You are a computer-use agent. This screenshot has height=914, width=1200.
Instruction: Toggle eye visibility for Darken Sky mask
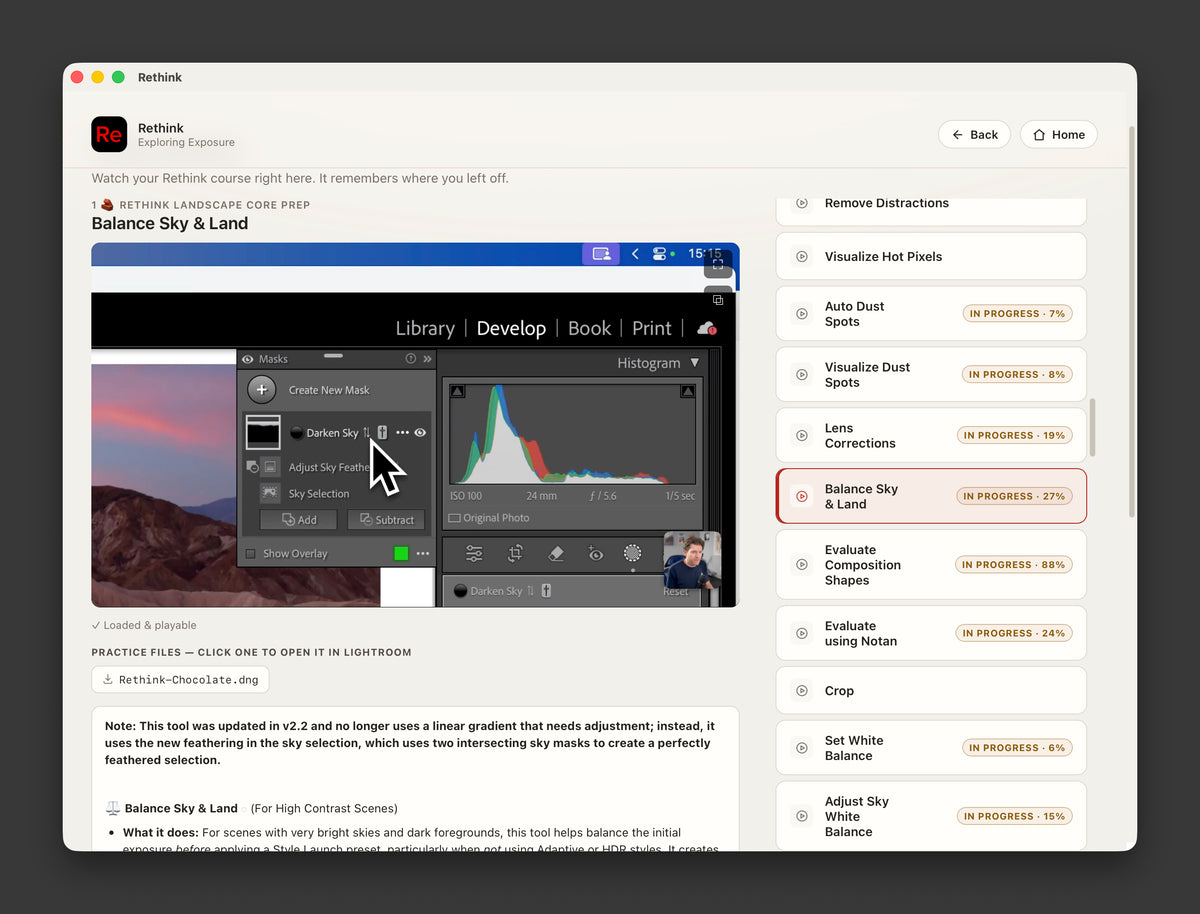pyautogui.click(x=420, y=433)
